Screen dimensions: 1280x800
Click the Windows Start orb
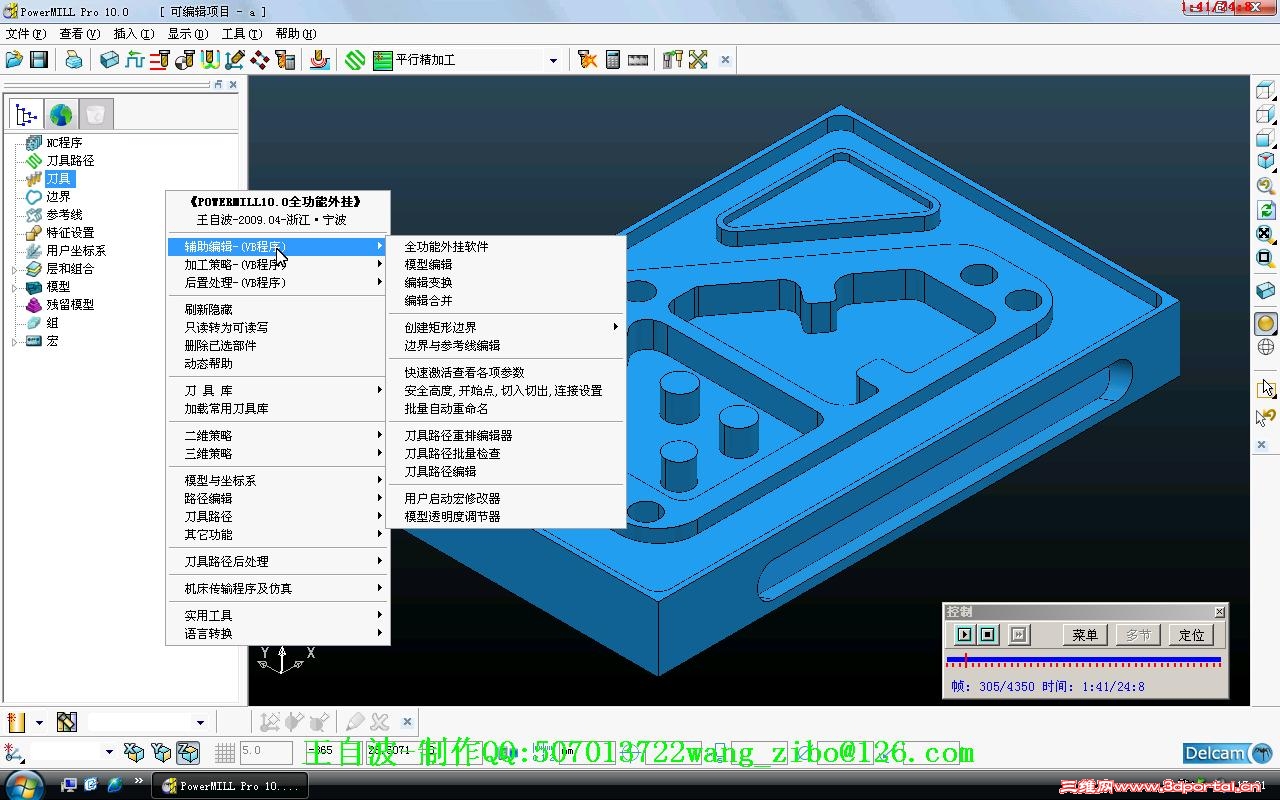[25, 785]
